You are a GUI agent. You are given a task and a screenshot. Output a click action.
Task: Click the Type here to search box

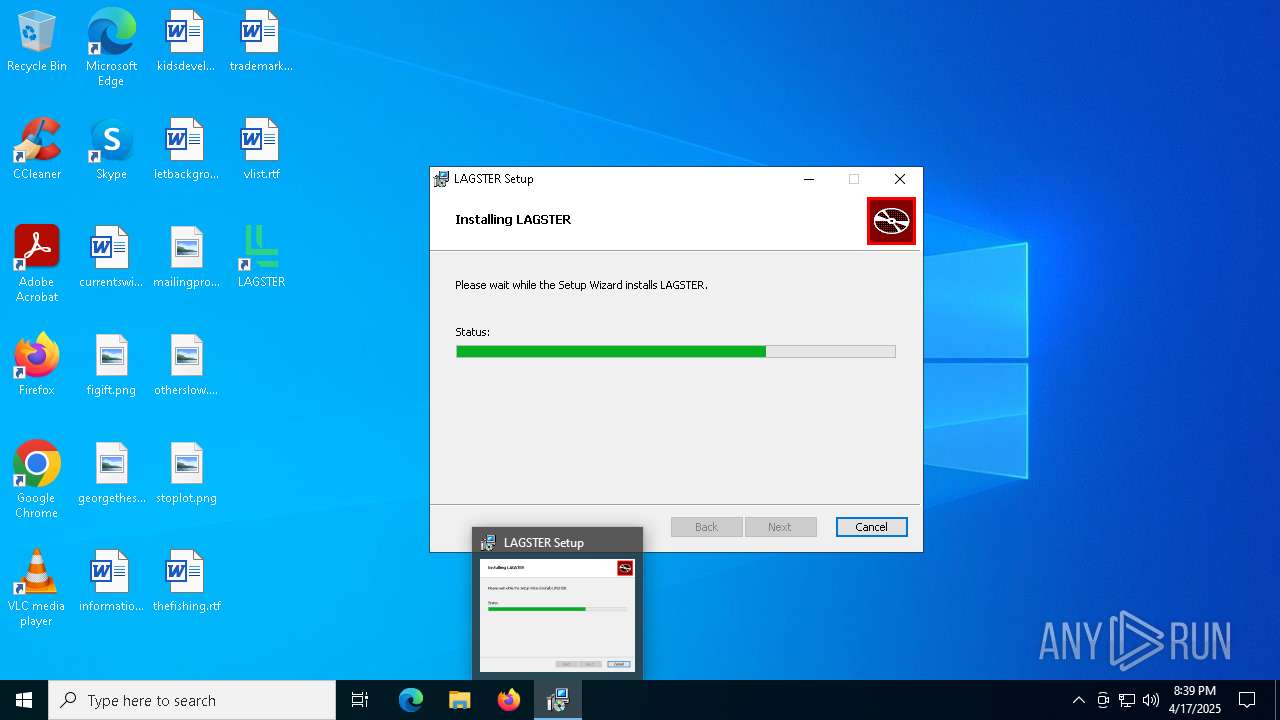pyautogui.click(x=192, y=700)
